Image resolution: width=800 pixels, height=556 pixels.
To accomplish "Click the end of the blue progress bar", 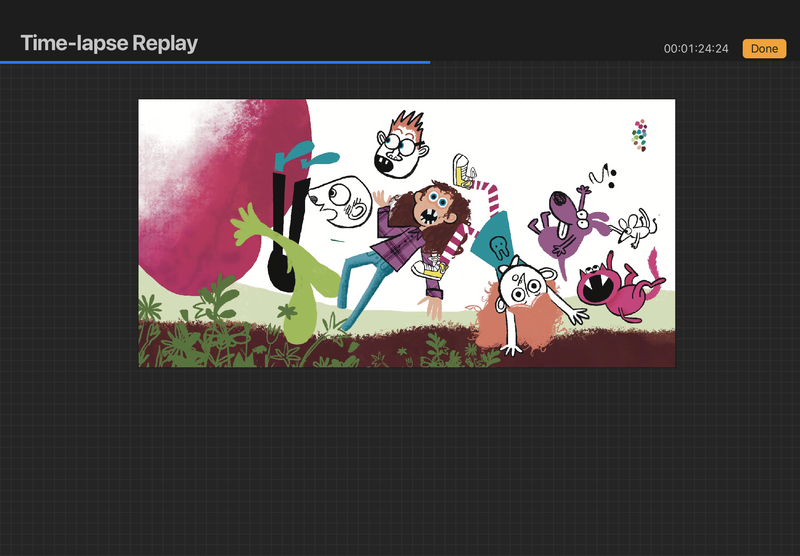I will 429,62.
